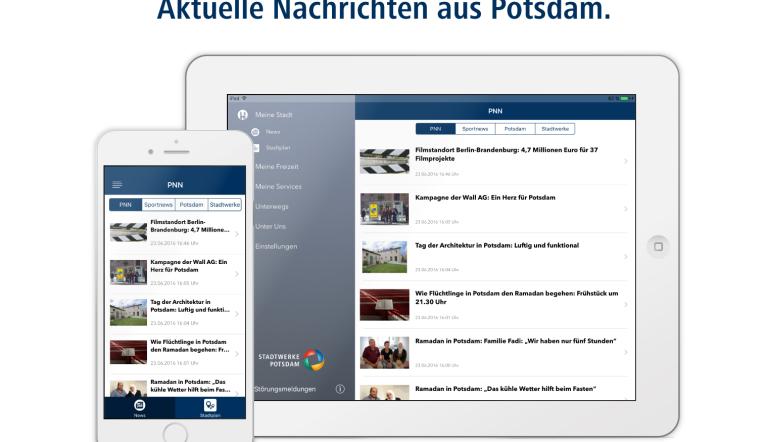Open architecture house thumbnail on iPad

pyautogui.click(x=384, y=257)
